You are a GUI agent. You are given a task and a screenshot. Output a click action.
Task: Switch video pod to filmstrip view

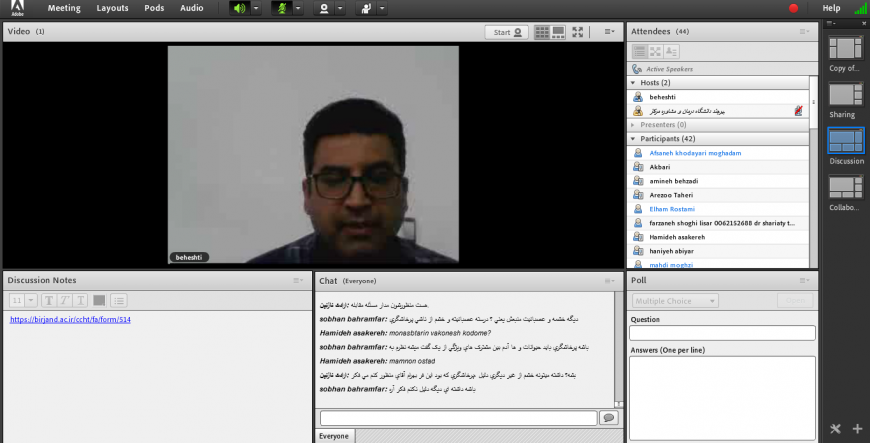coord(558,32)
